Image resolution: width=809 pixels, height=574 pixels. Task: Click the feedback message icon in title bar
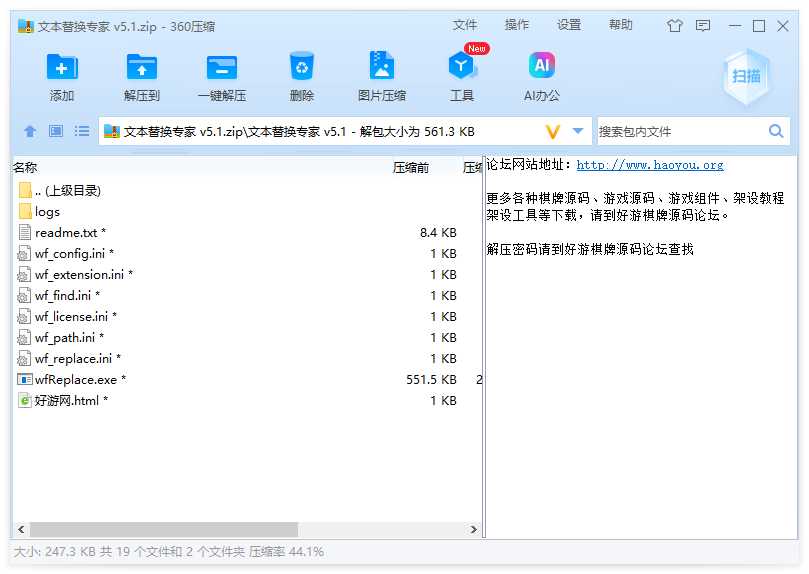coord(703,25)
